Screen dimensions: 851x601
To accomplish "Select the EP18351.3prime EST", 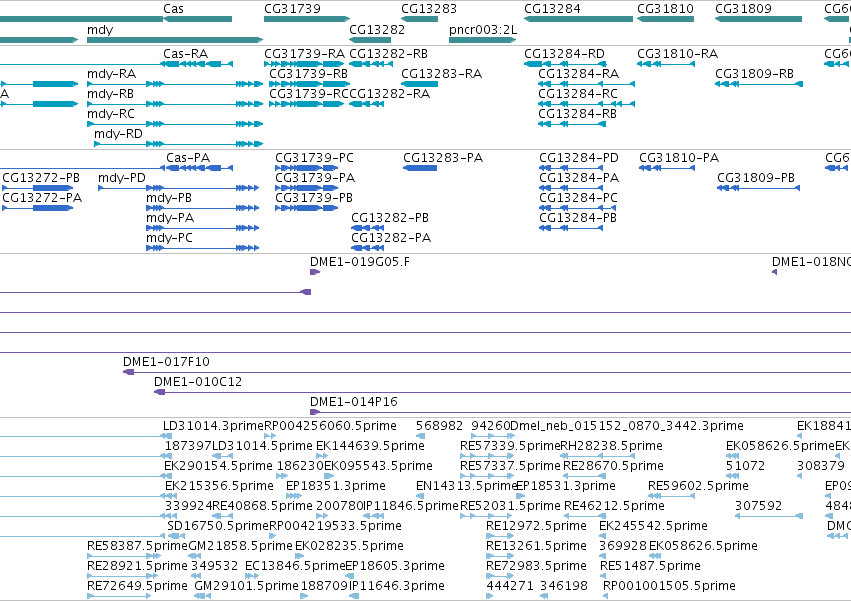I will click(x=293, y=496).
